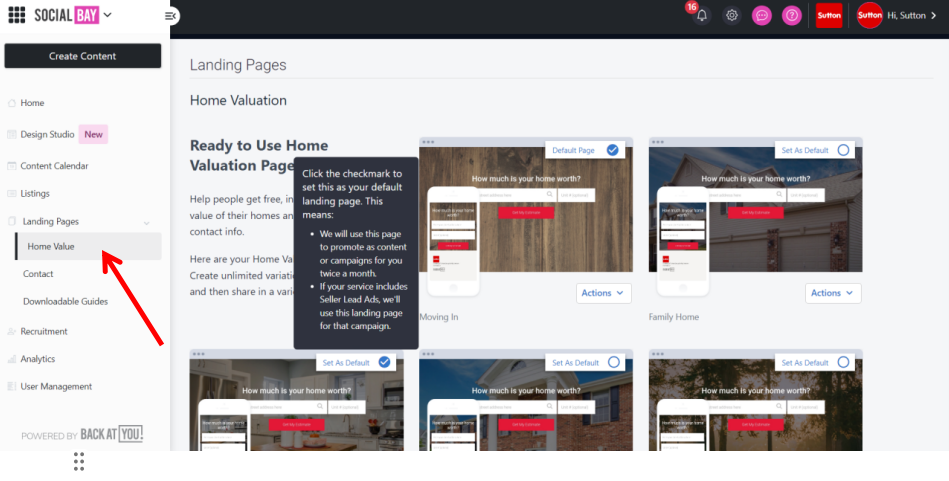This screenshot has width=949, height=481.
Task: Click the Back At You powered-by logo
Action: [112, 434]
